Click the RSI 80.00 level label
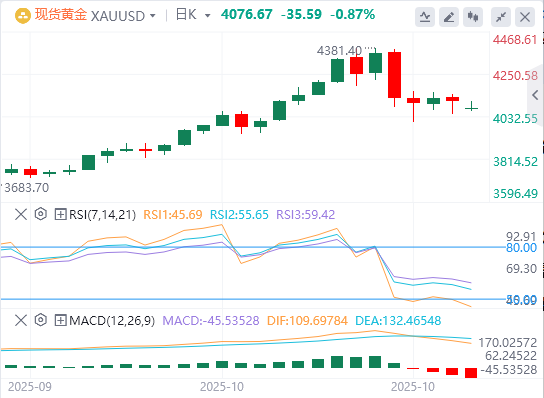The height and width of the screenshot is (398, 544). pyautogui.click(x=521, y=248)
